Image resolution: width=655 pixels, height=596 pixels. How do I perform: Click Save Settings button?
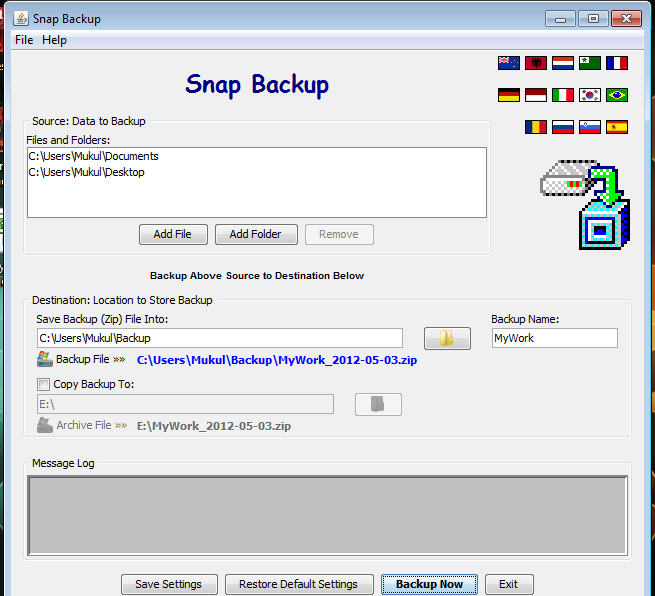point(169,584)
